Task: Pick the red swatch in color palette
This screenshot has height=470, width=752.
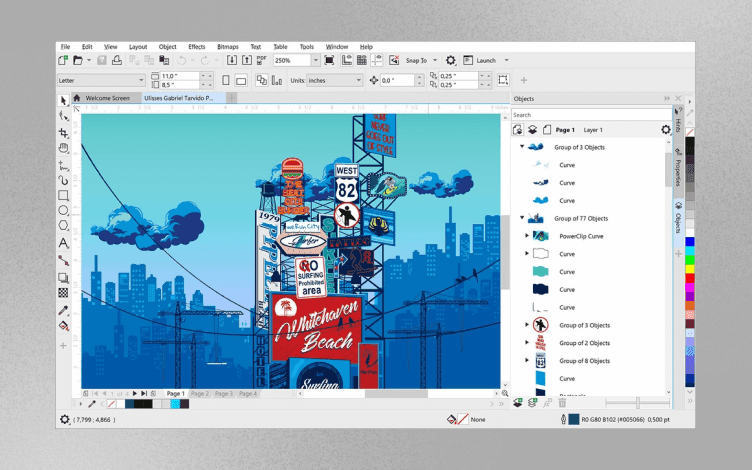Action: [690, 278]
